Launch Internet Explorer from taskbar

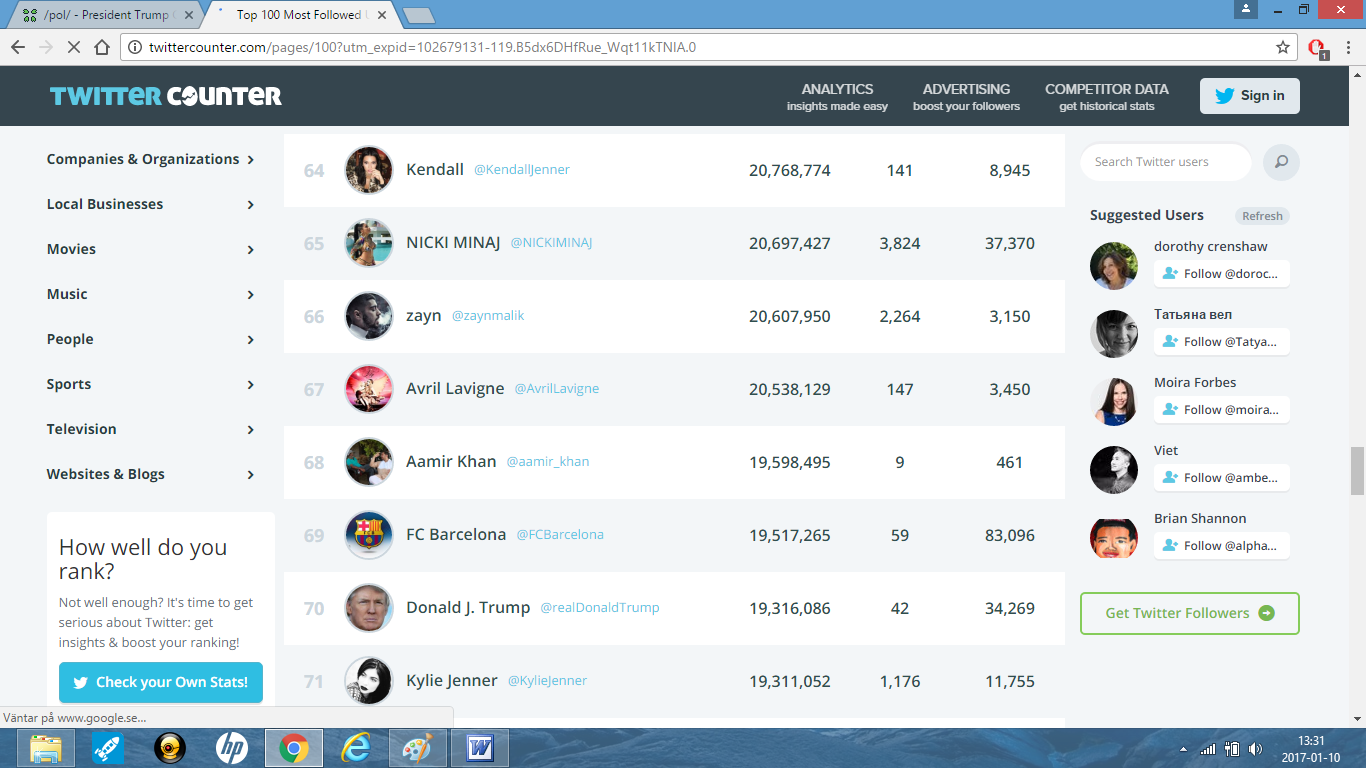356,748
